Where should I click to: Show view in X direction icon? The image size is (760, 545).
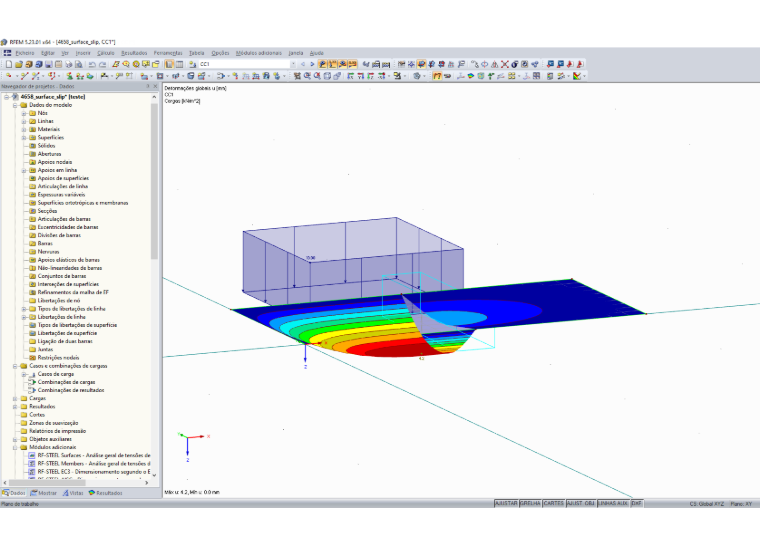pyautogui.click(x=350, y=76)
